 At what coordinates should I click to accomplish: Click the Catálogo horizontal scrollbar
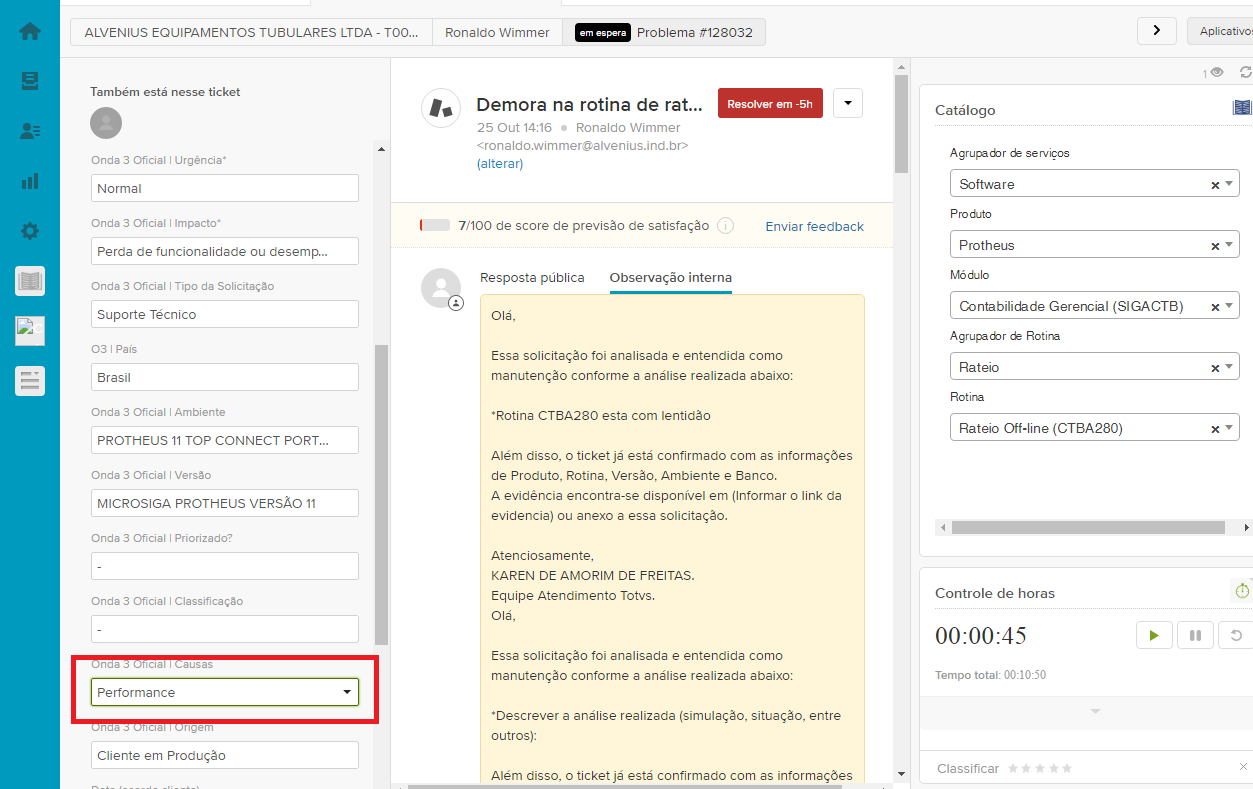[x=1088, y=527]
